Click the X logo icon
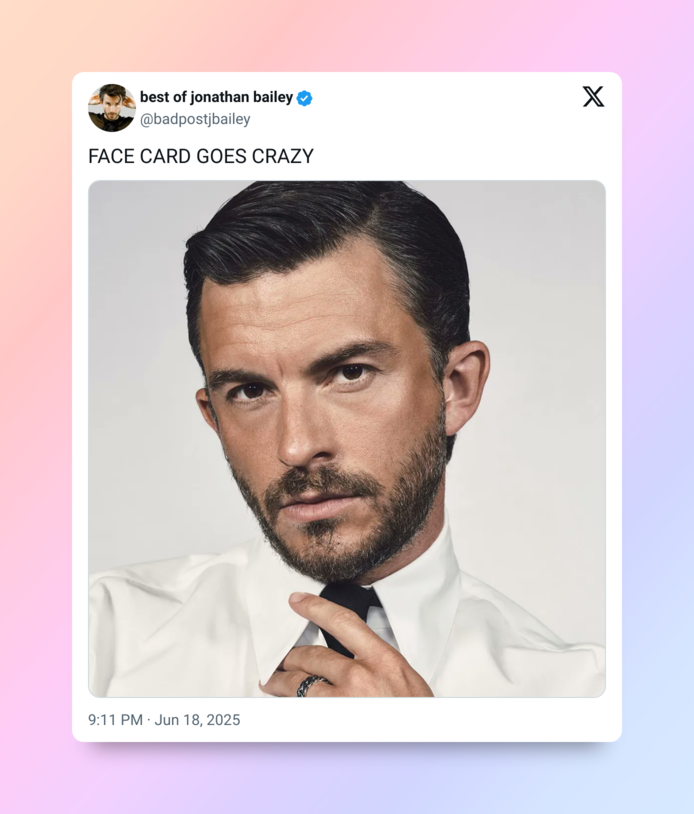 [593, 97]
